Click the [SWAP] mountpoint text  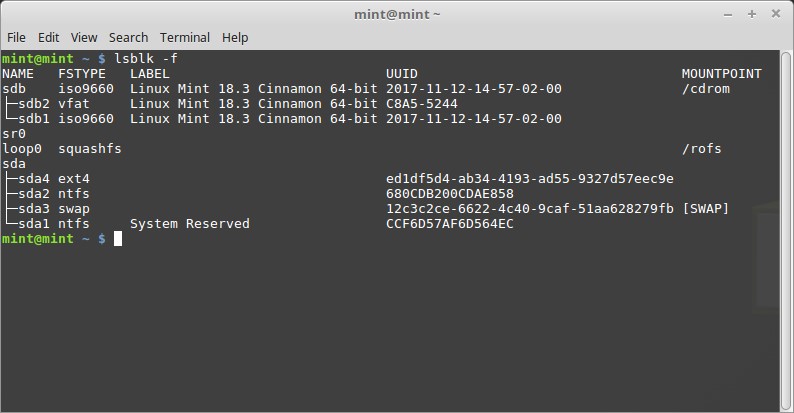pyautogui.click(x=705, y=209)
